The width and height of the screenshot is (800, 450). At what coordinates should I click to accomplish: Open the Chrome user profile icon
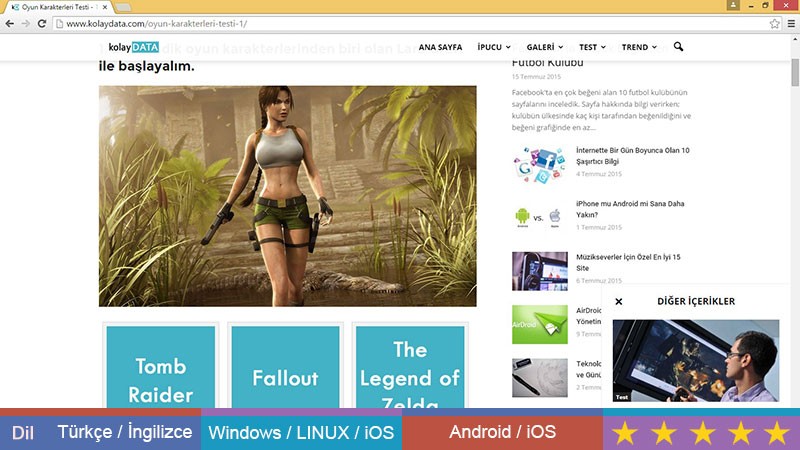(733, 5)
